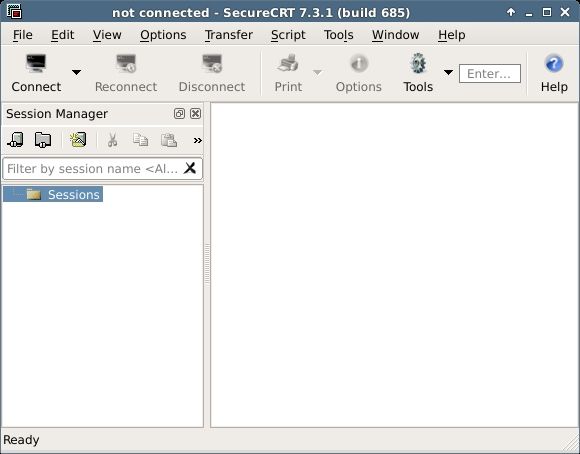Open the Transfer menu
This screenshot has width=580, height=454.
(x=229, y=35)
